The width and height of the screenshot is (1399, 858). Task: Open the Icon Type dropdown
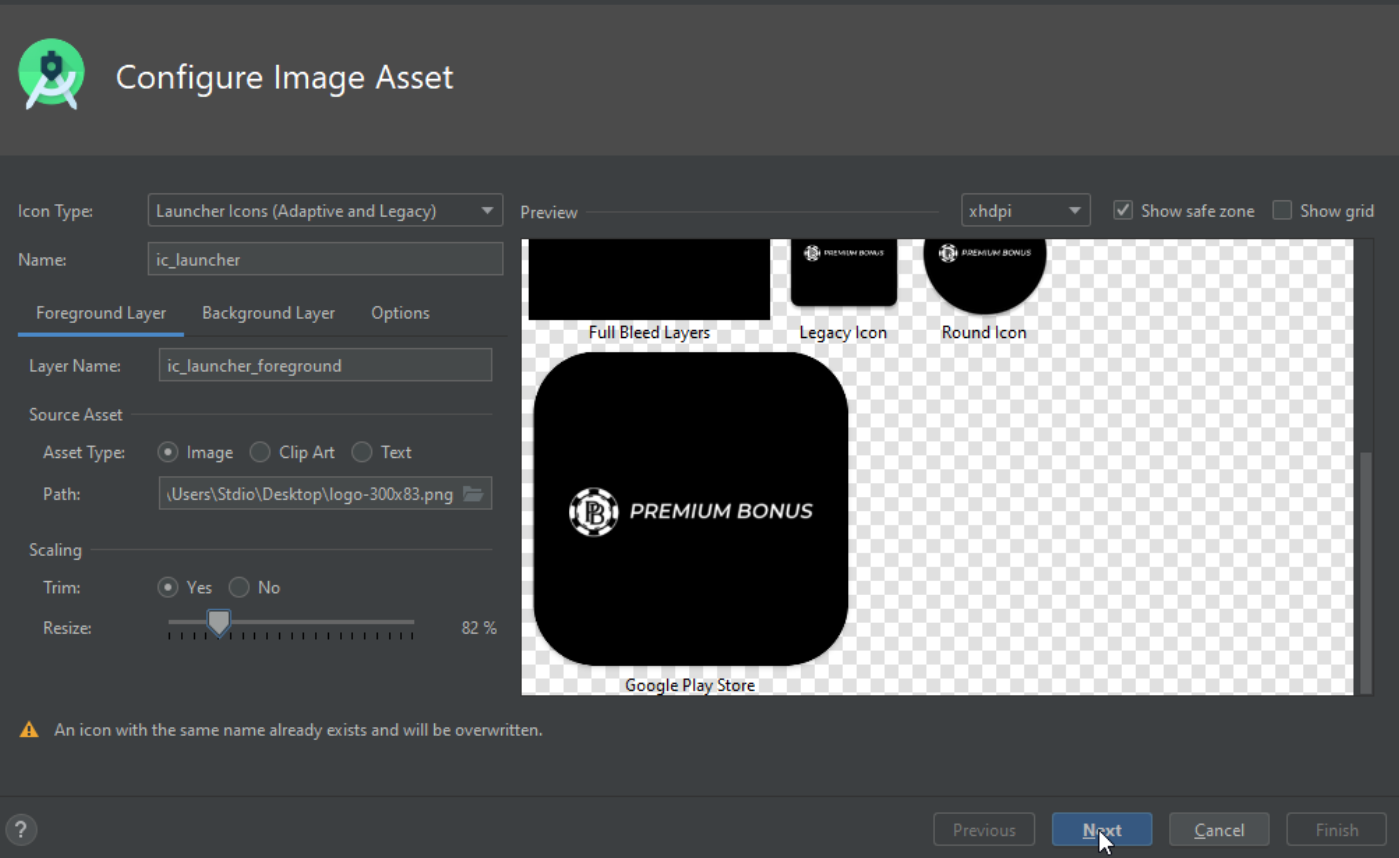coord(325,211)
